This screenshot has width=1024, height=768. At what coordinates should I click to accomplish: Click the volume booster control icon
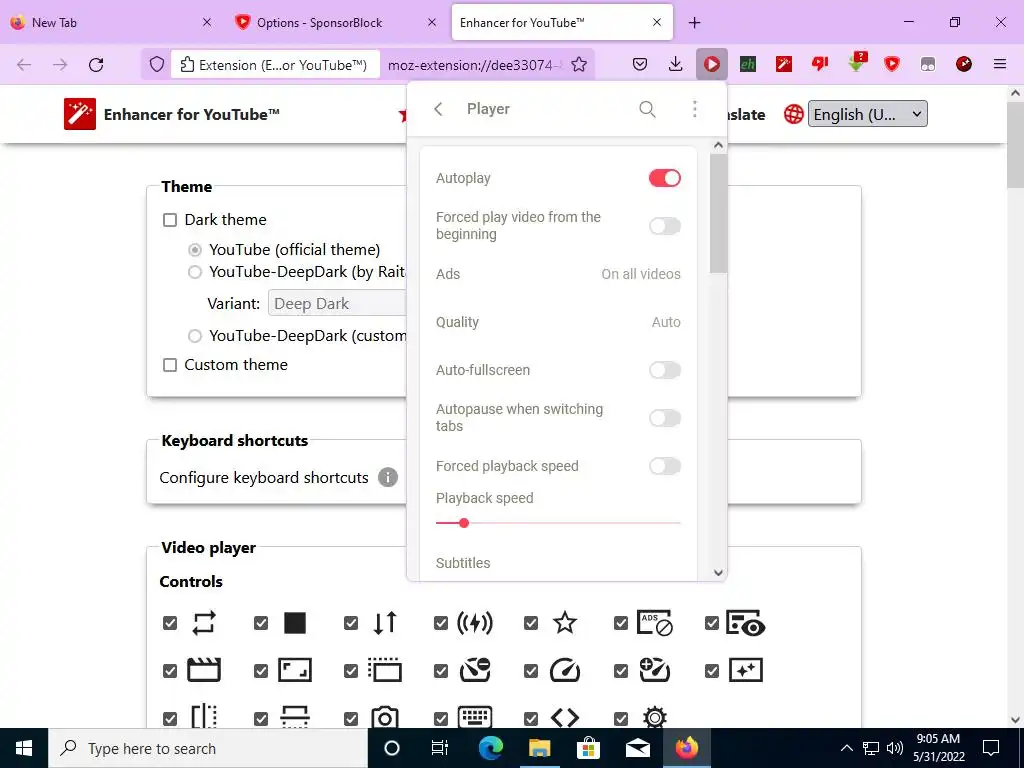(475, 623)
